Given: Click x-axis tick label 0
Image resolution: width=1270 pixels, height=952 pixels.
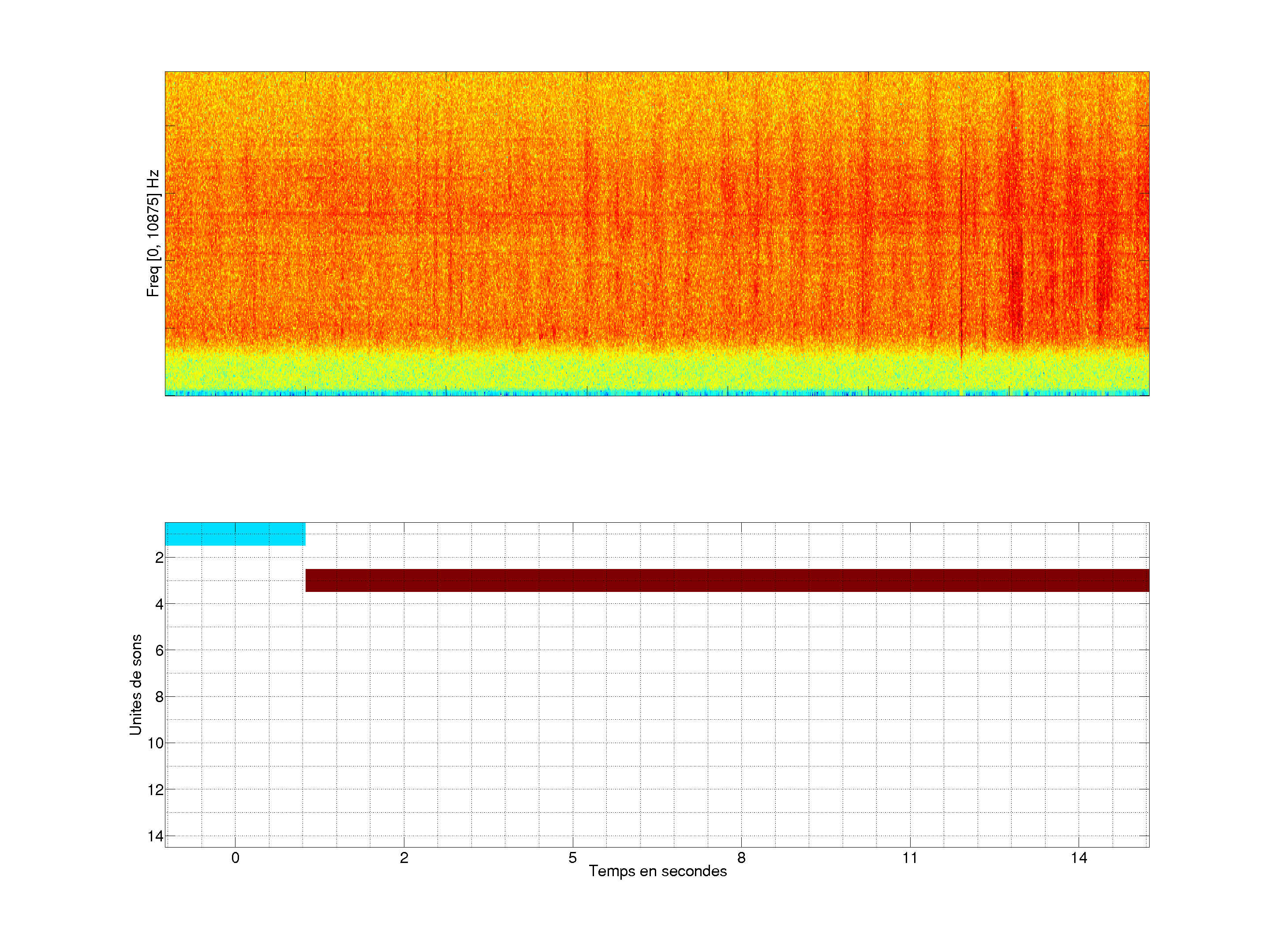Looking at the screenshot, I should click(235, 858).
